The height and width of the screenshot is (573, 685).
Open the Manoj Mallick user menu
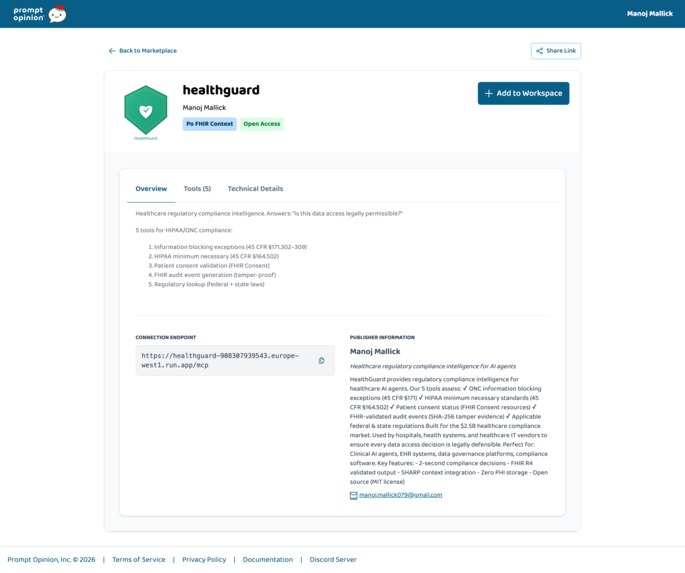point(650,14)
